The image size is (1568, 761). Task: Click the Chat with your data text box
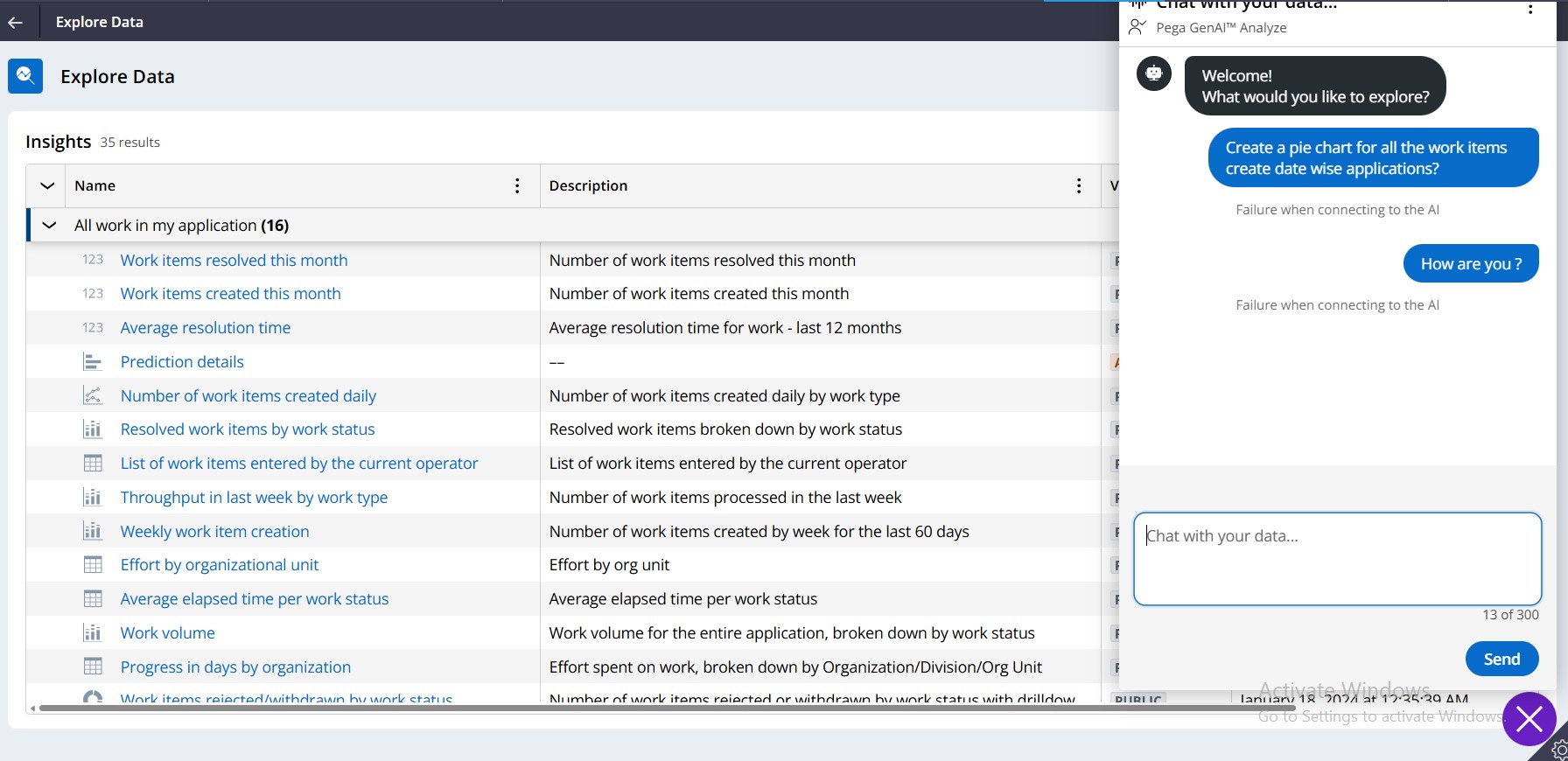[1337, 558]
